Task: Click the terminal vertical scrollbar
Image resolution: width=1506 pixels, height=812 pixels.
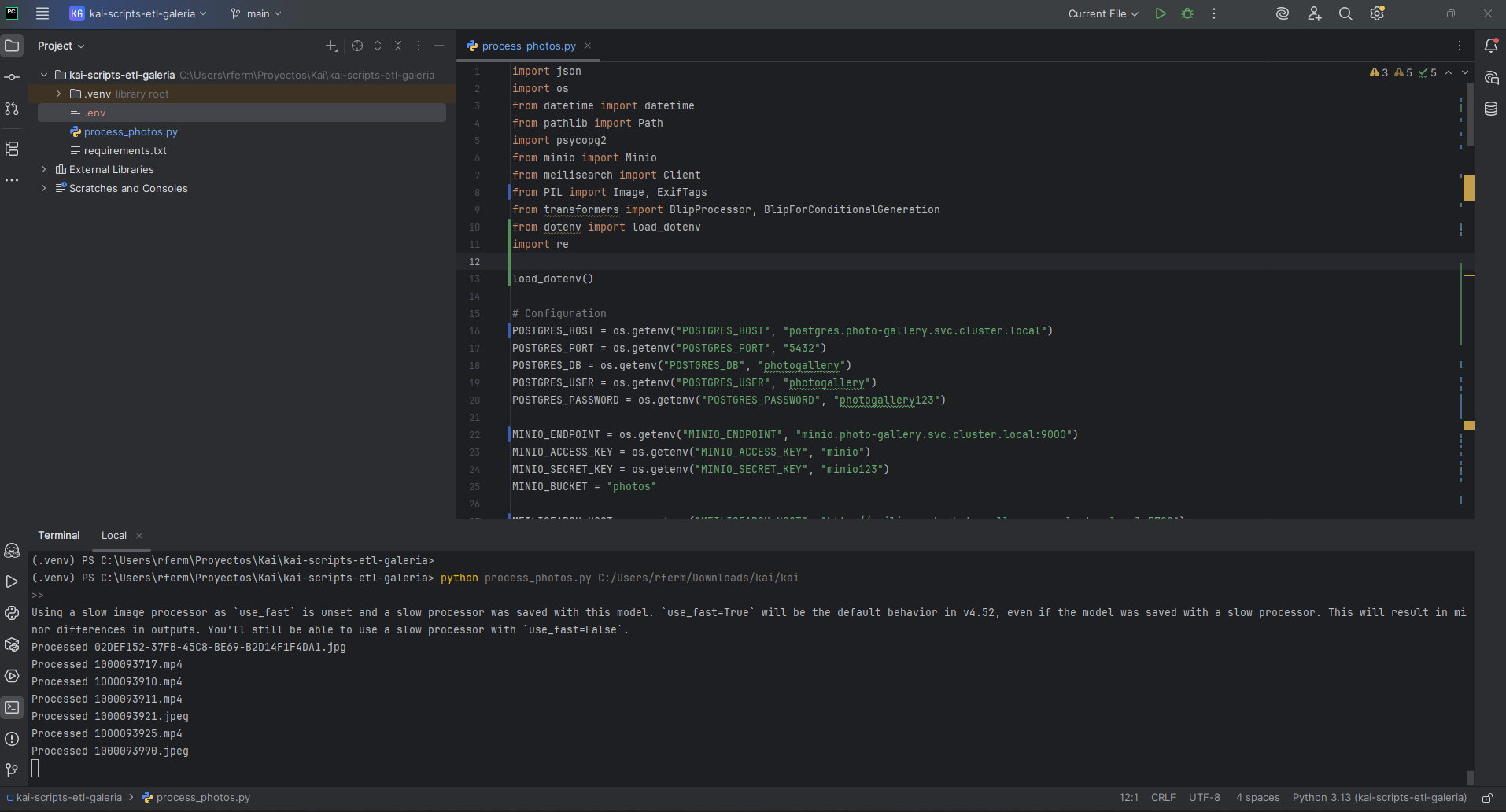Action: 1471,777
